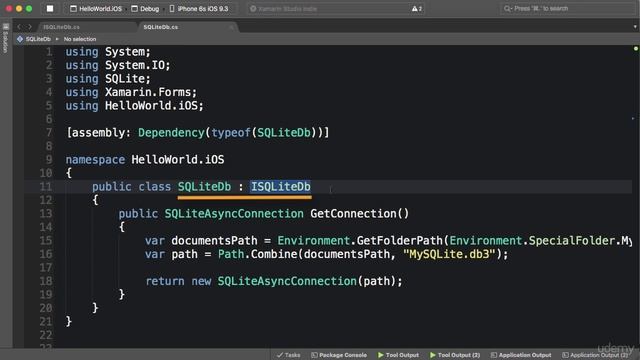
Task: Open the HelloWorld.iOS project selector
Action: (x=96, y=9)
